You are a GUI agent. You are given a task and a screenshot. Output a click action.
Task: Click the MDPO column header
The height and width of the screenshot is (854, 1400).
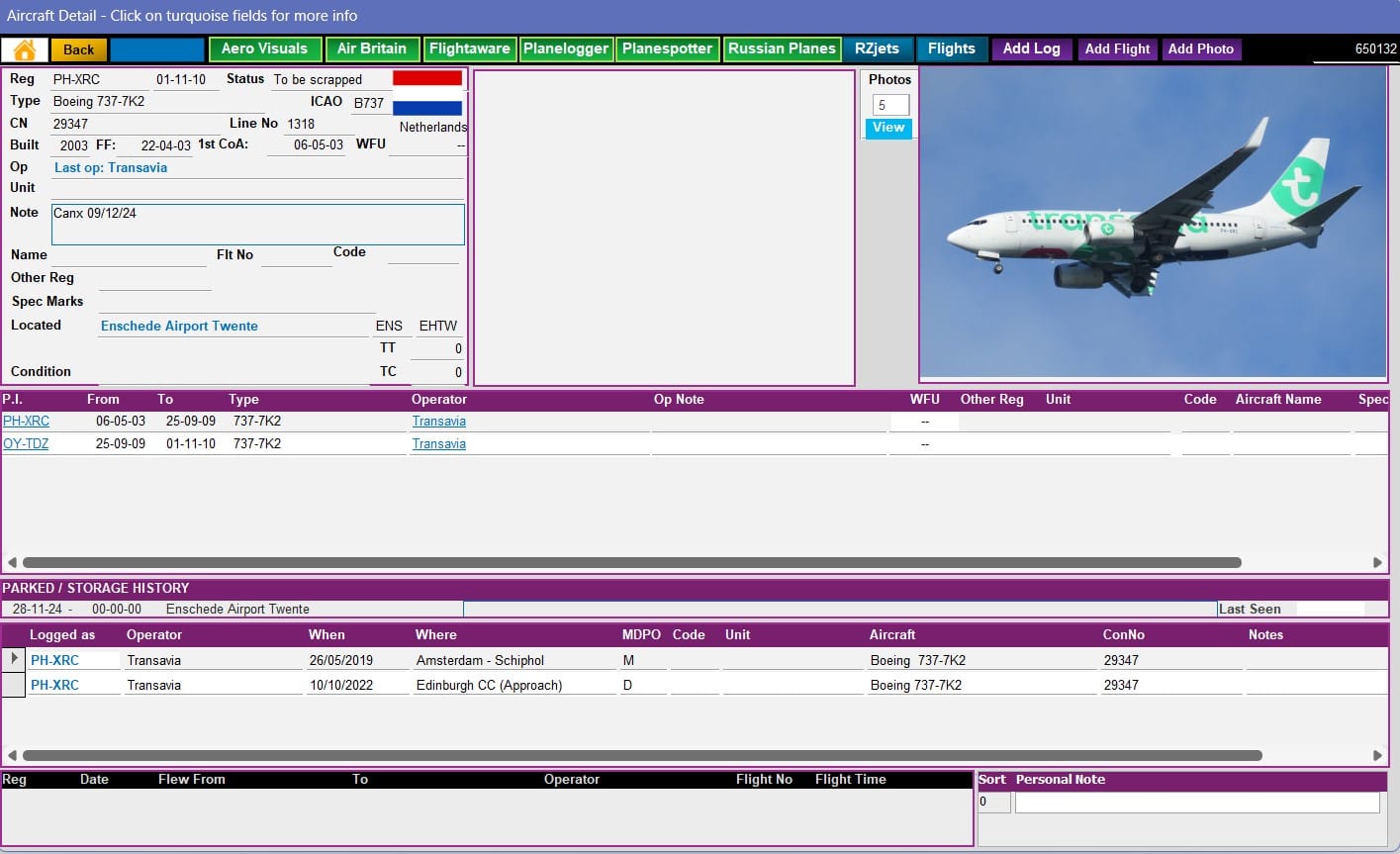tap(641, 634)
